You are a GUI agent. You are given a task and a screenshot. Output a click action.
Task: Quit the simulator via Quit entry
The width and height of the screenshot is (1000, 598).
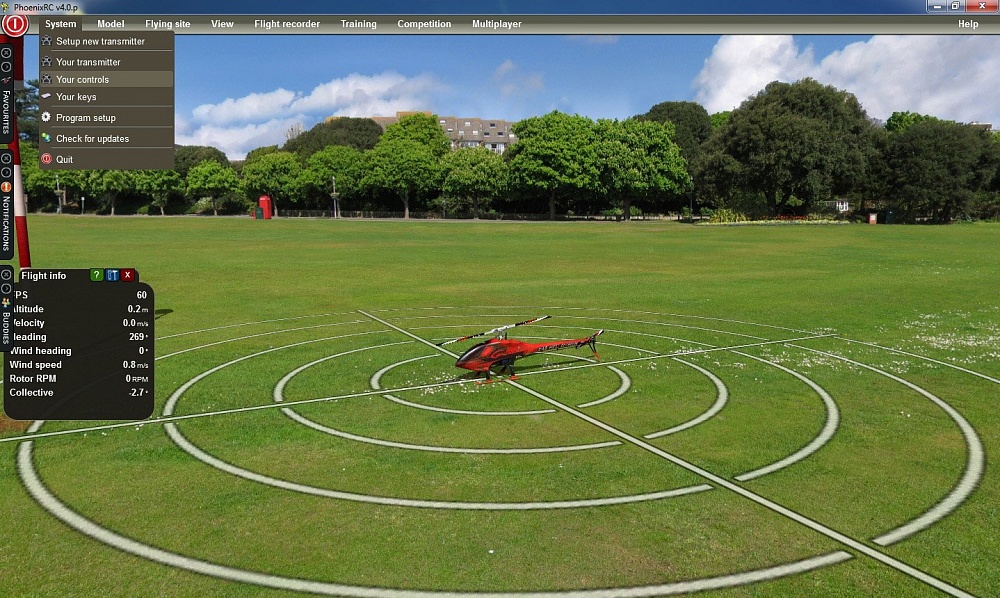[64, 160]
